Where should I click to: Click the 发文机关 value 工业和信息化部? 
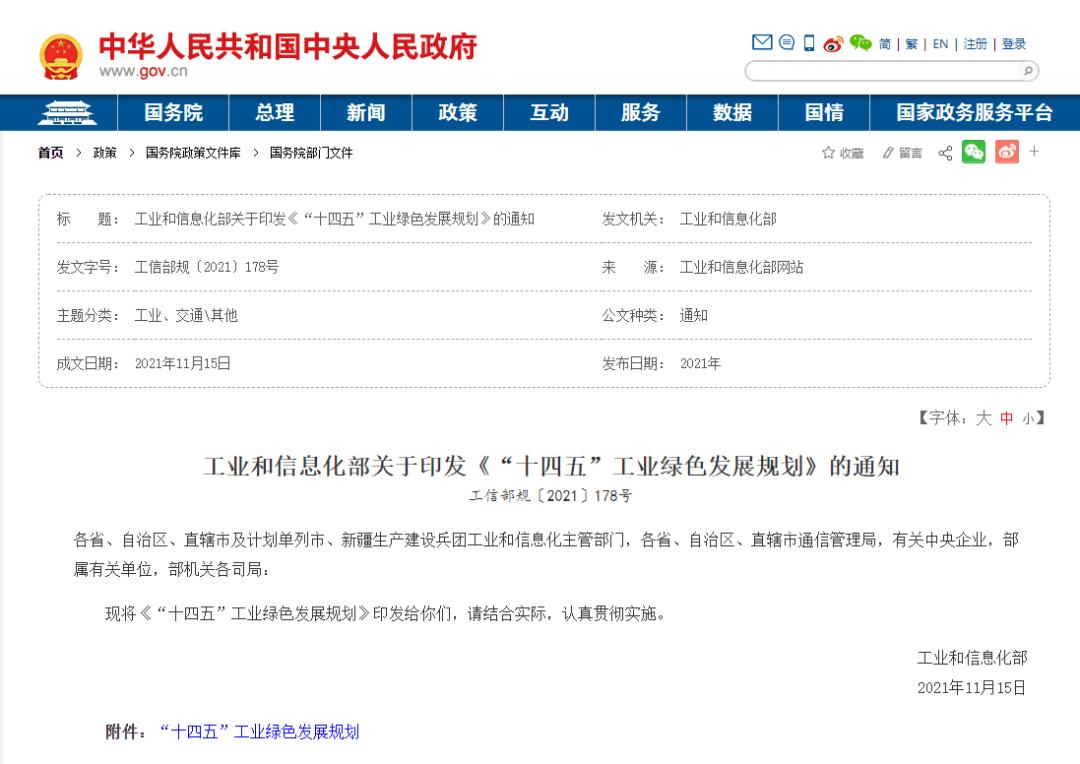coord(728,219)
